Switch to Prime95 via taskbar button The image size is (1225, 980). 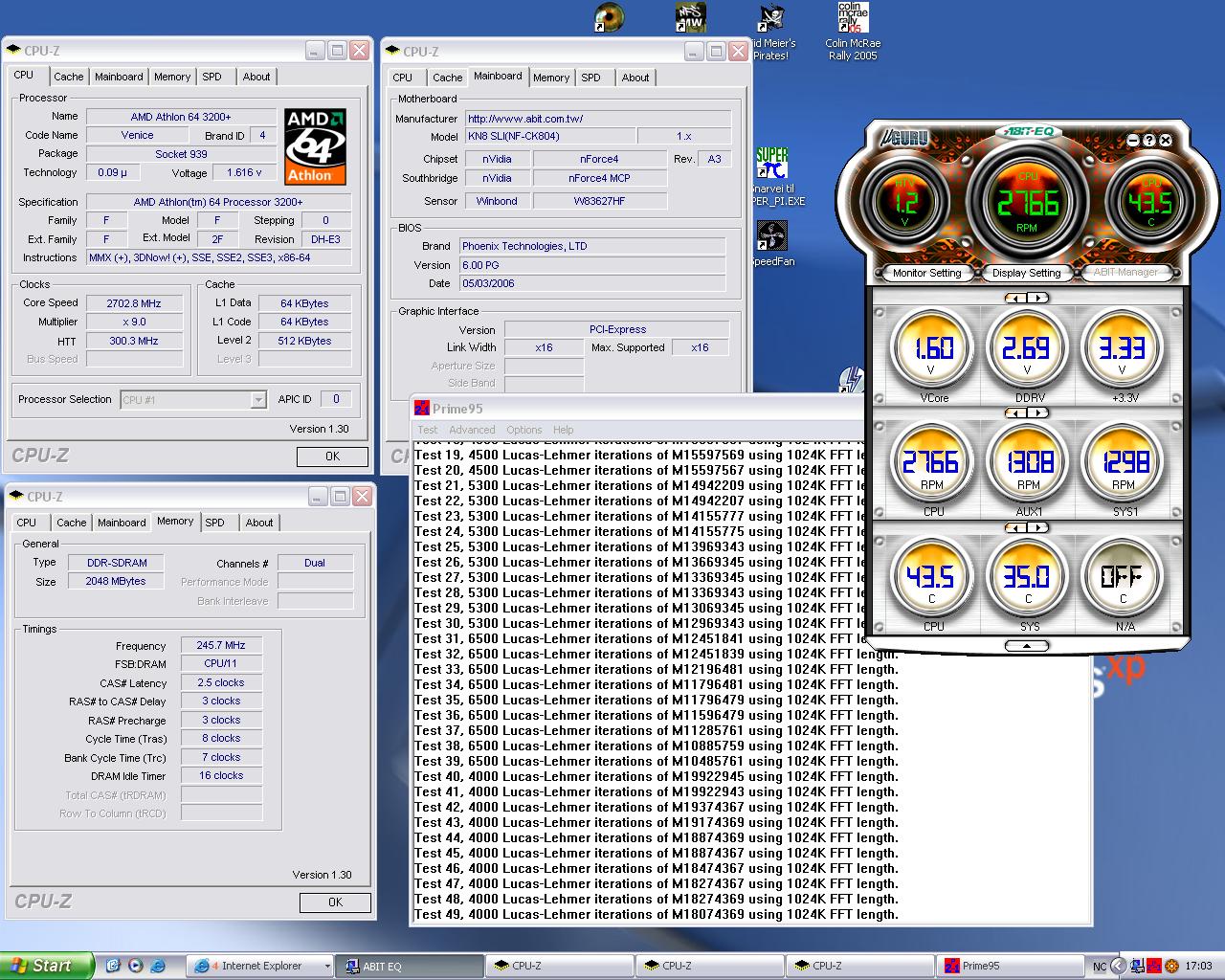(x=1009, y=966)
